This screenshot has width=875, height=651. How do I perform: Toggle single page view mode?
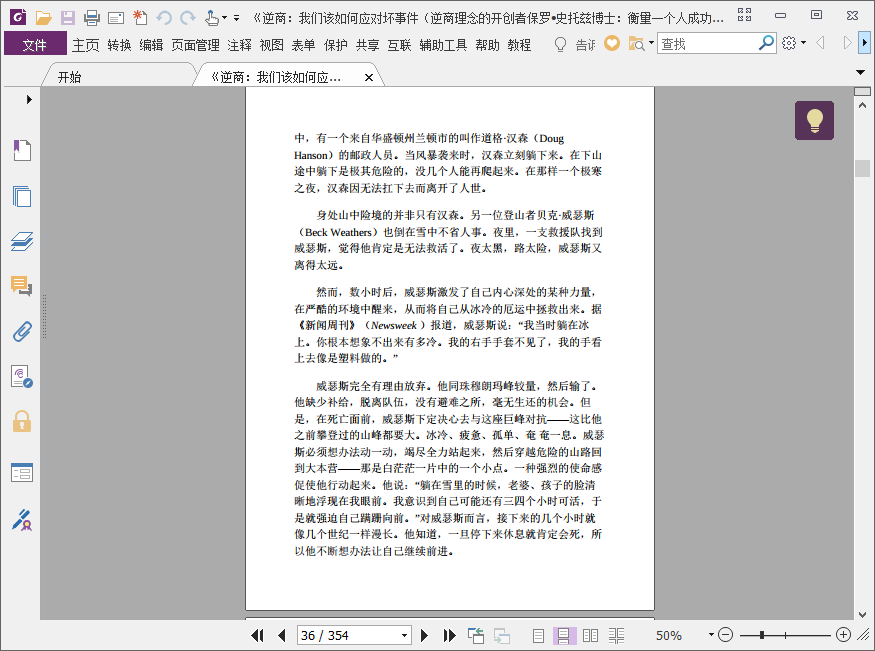538,635
